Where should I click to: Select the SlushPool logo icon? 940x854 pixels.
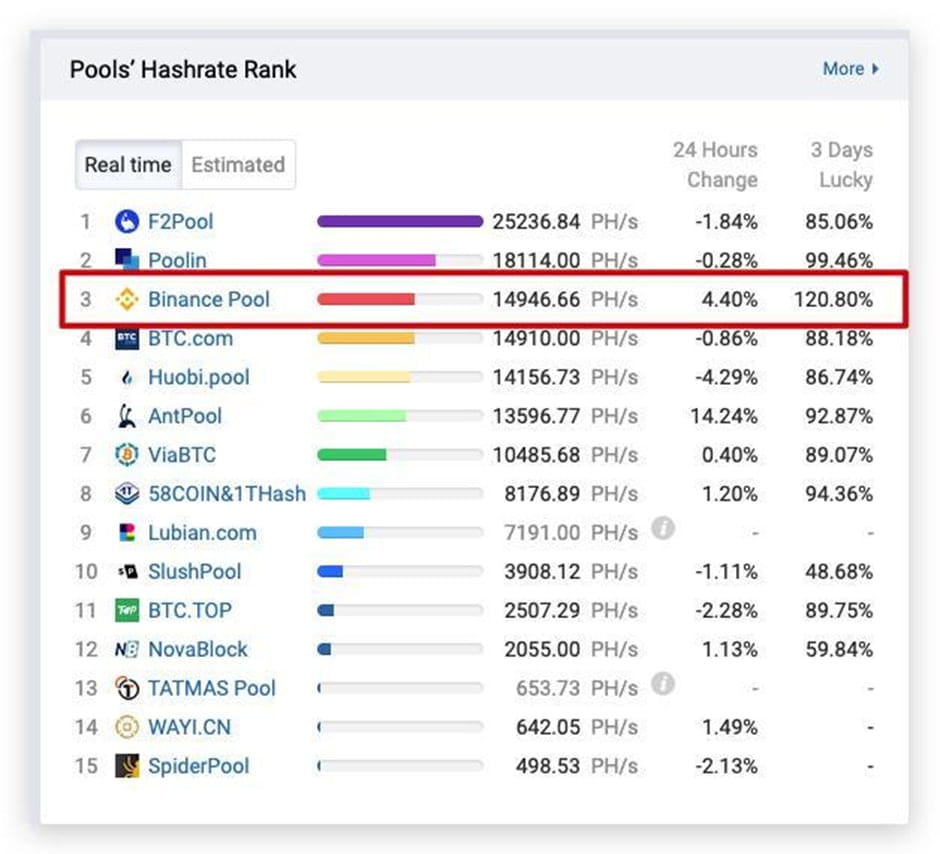coord(127,572)
